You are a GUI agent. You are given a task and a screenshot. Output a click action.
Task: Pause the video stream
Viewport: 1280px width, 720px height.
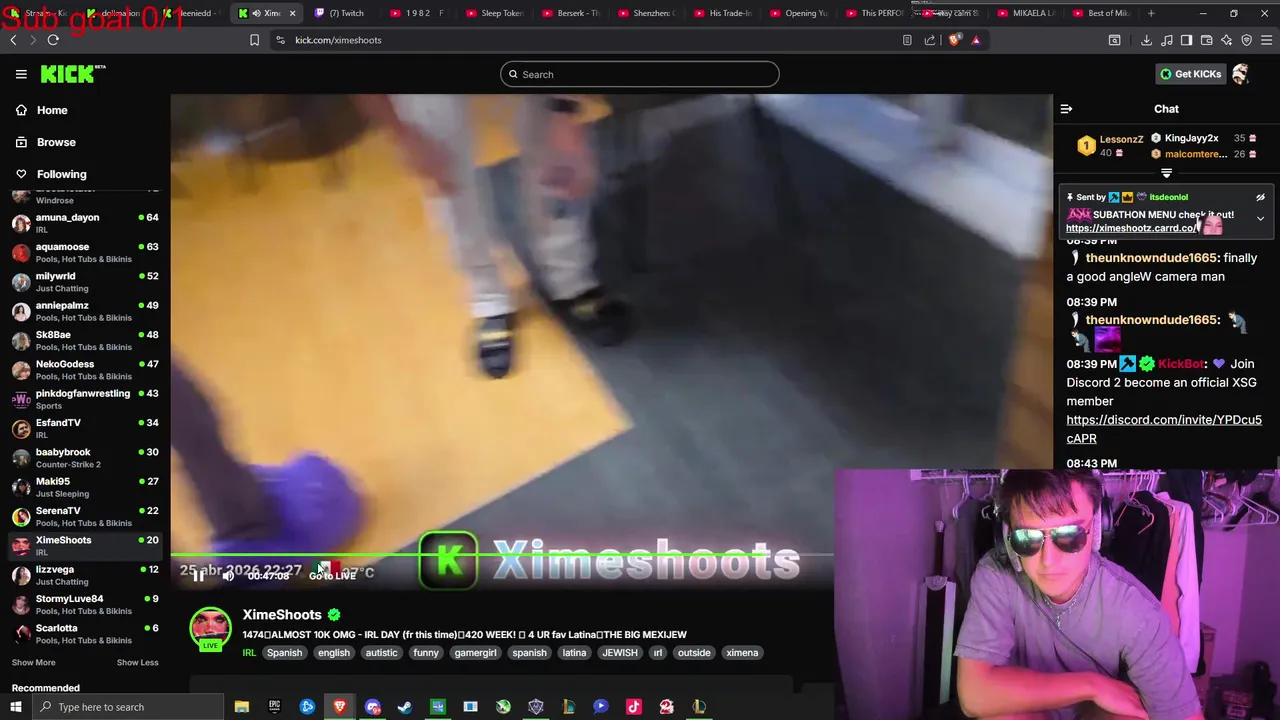click(x=198, y=575)
